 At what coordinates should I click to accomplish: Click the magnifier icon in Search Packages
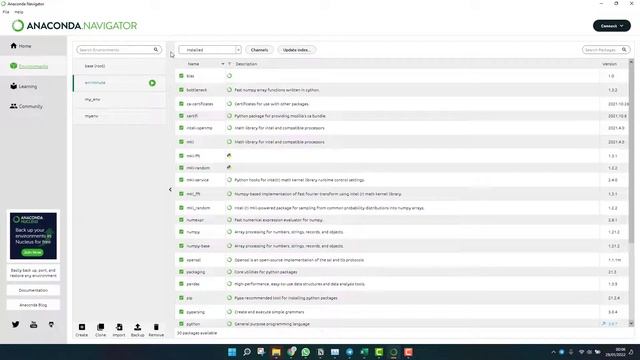point(624,50)
